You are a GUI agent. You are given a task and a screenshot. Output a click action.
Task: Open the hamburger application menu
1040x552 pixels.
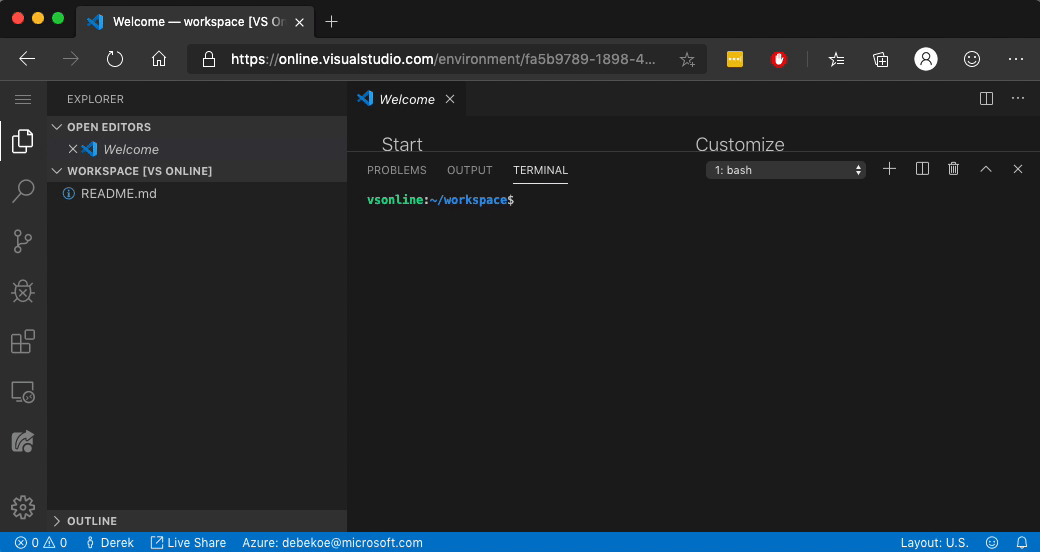click(x=23, y=100)
